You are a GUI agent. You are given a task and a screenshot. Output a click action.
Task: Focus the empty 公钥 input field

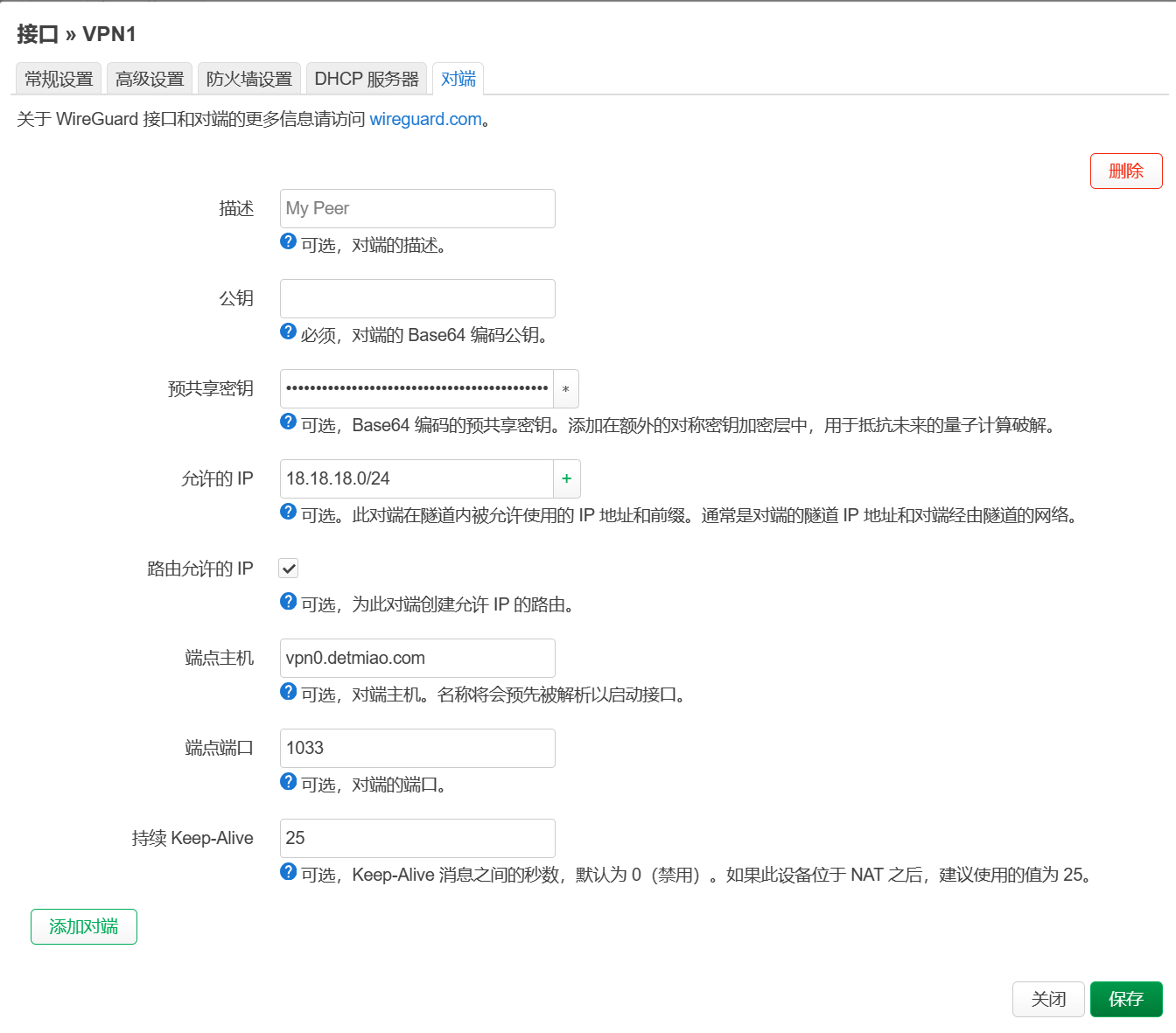tap(417, 299)
